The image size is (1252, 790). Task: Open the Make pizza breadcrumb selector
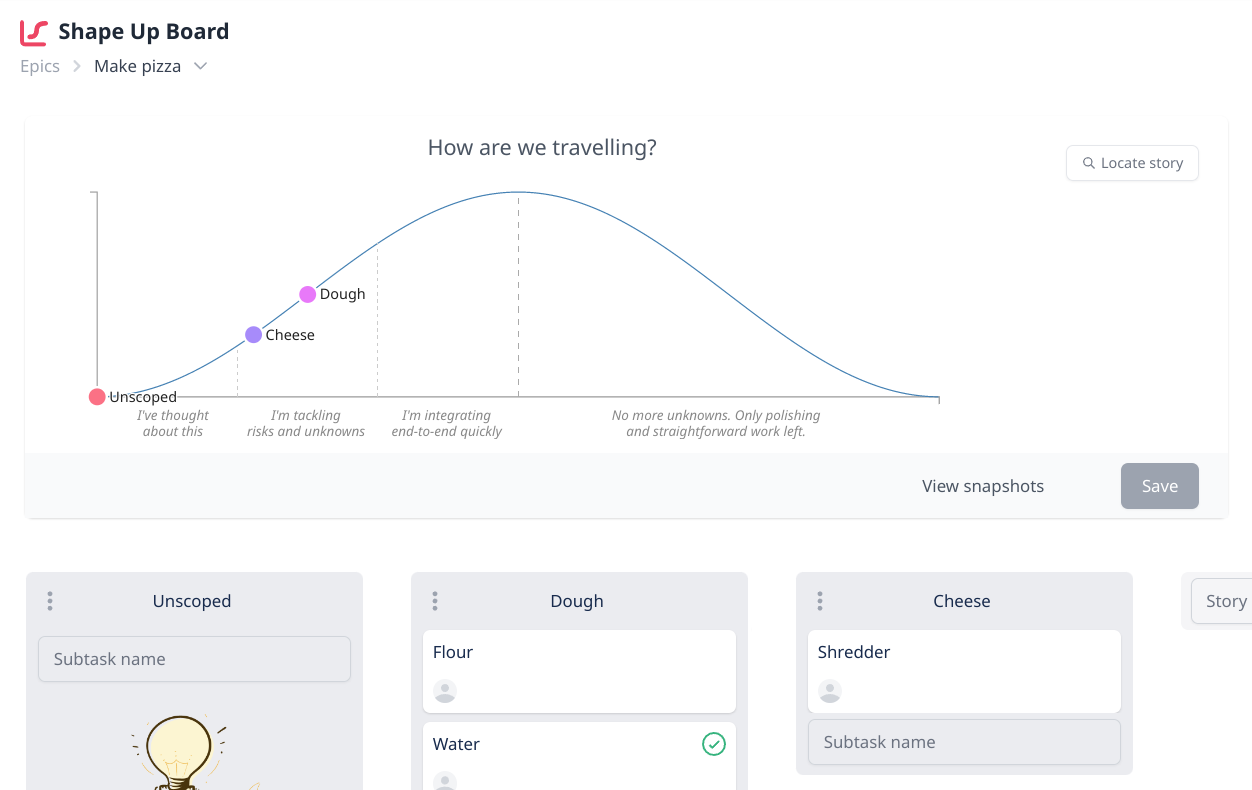[x=150, y=66]
